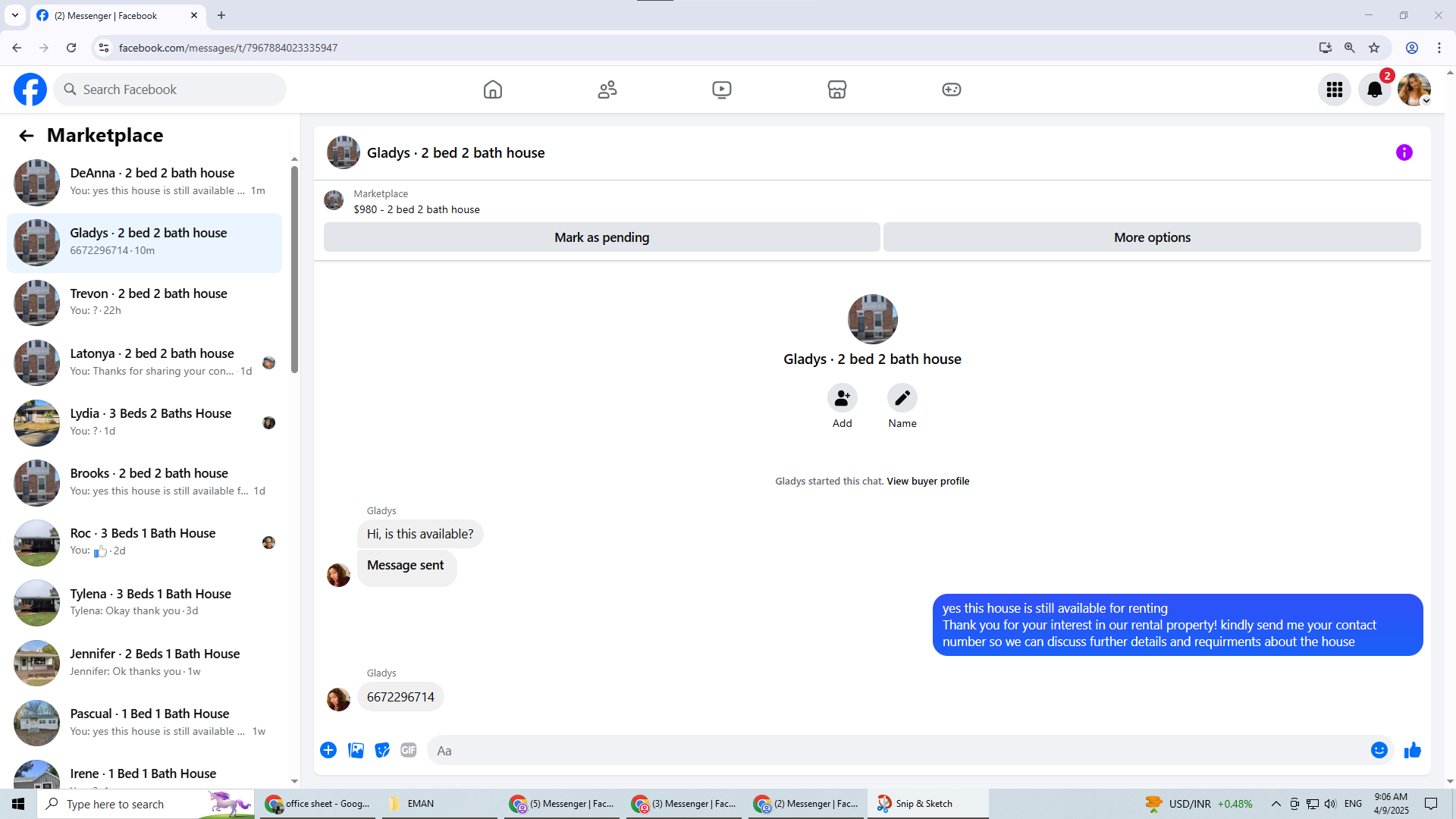Open Snip & Sketch from taskbar
The height and width of the screenshot is (819, 1456).
[928, 804]
